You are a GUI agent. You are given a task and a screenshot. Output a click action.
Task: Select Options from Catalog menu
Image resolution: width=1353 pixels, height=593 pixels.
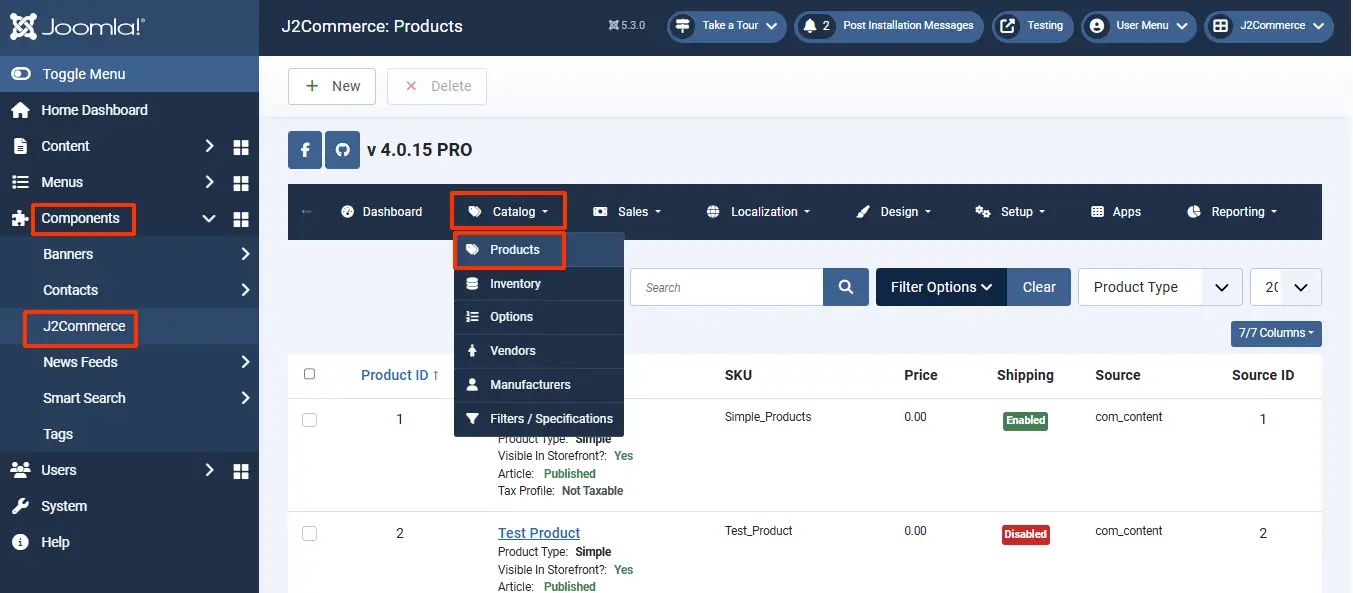pyautogui.click(x=539, y=317)
